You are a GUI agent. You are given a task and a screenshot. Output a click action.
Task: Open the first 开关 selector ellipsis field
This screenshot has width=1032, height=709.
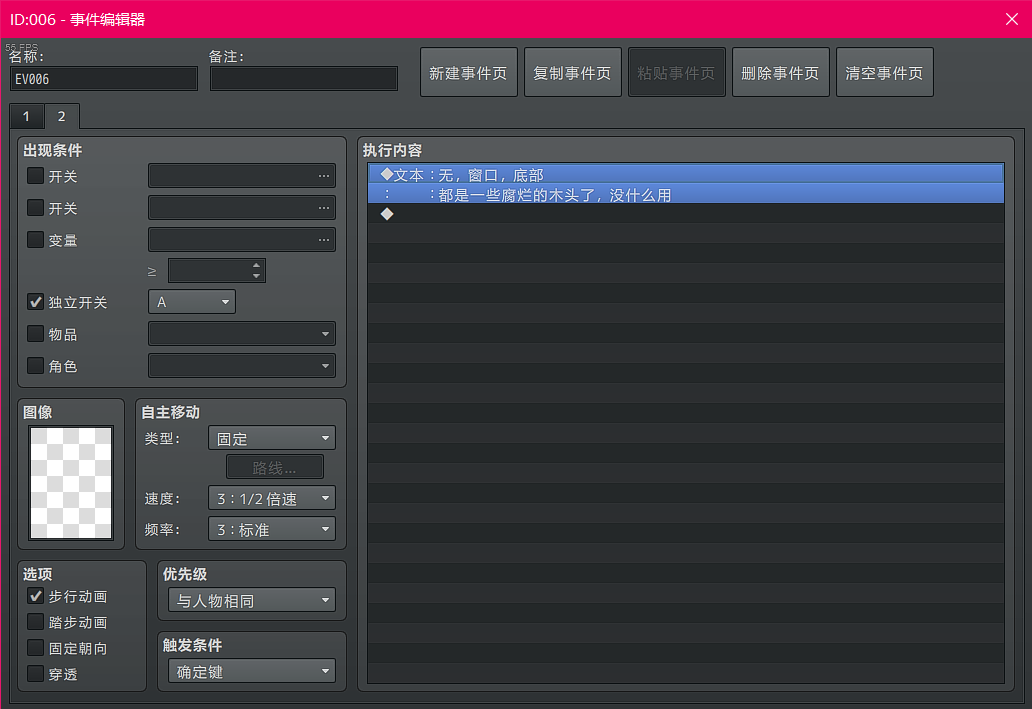pos(242,176)
